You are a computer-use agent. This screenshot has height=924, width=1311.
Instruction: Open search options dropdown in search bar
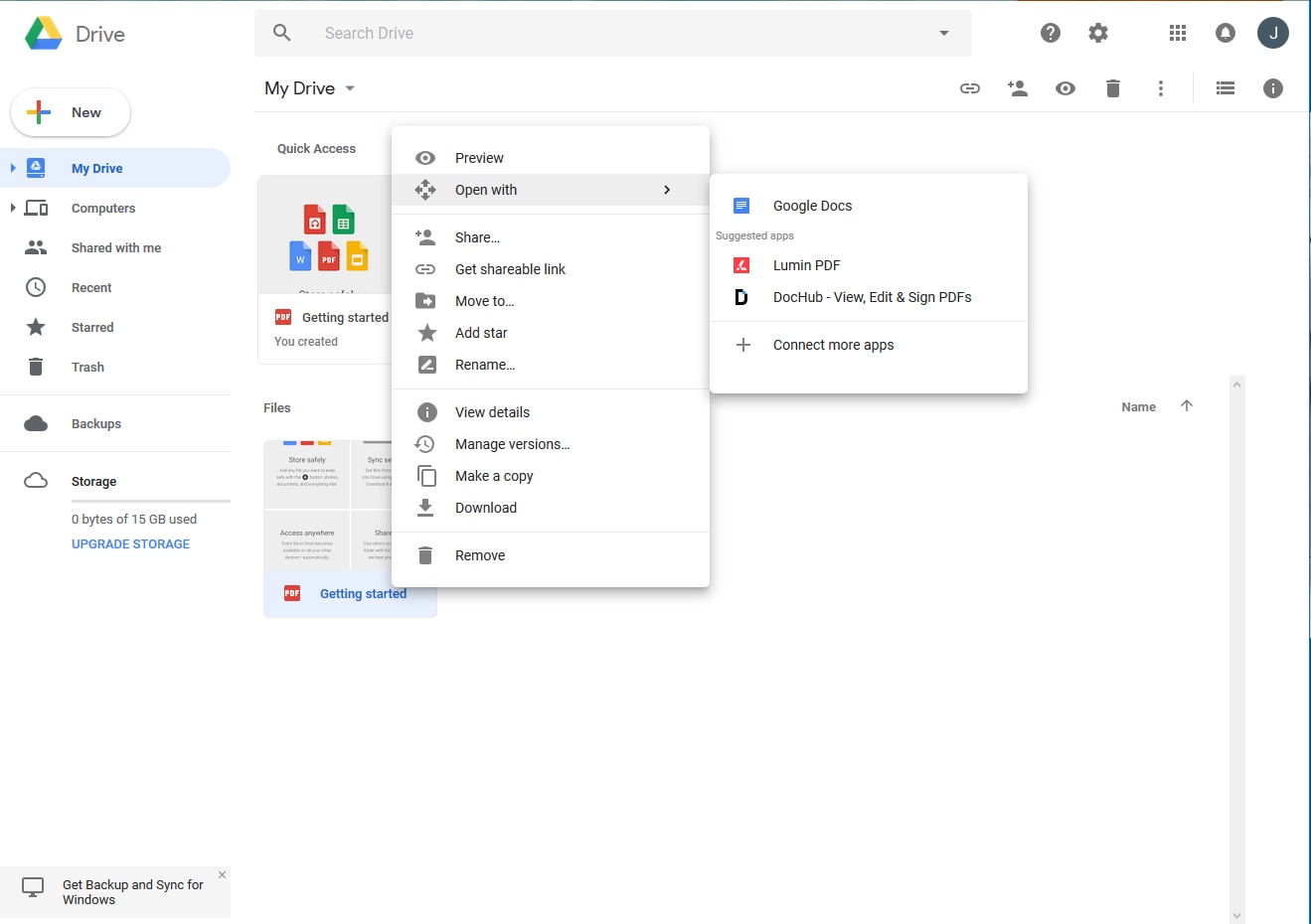pyautogui.click(x=942, y=33)
